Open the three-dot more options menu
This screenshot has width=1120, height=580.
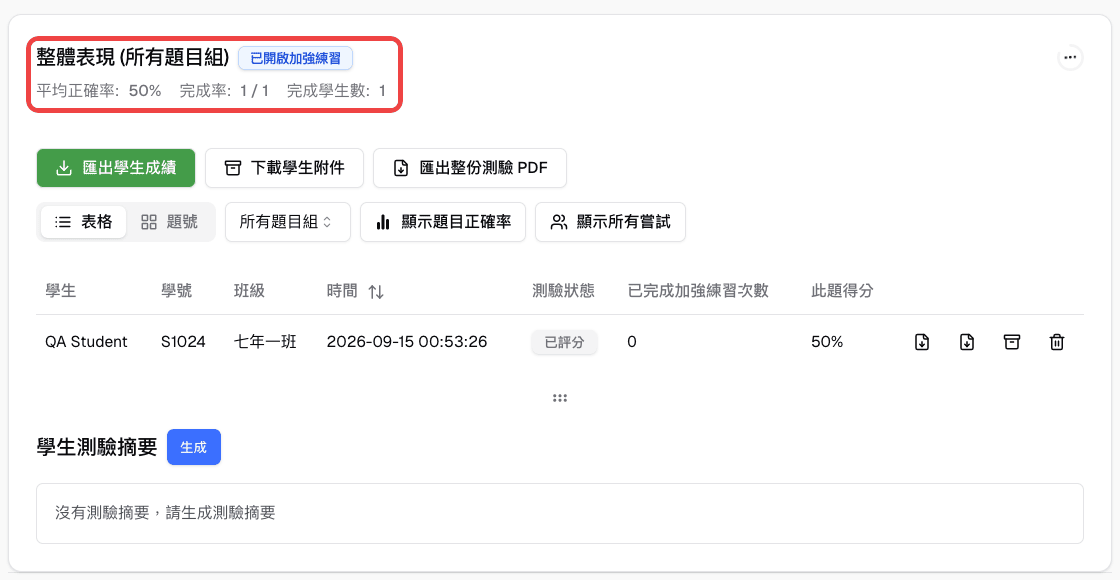tap(1069, 57)
